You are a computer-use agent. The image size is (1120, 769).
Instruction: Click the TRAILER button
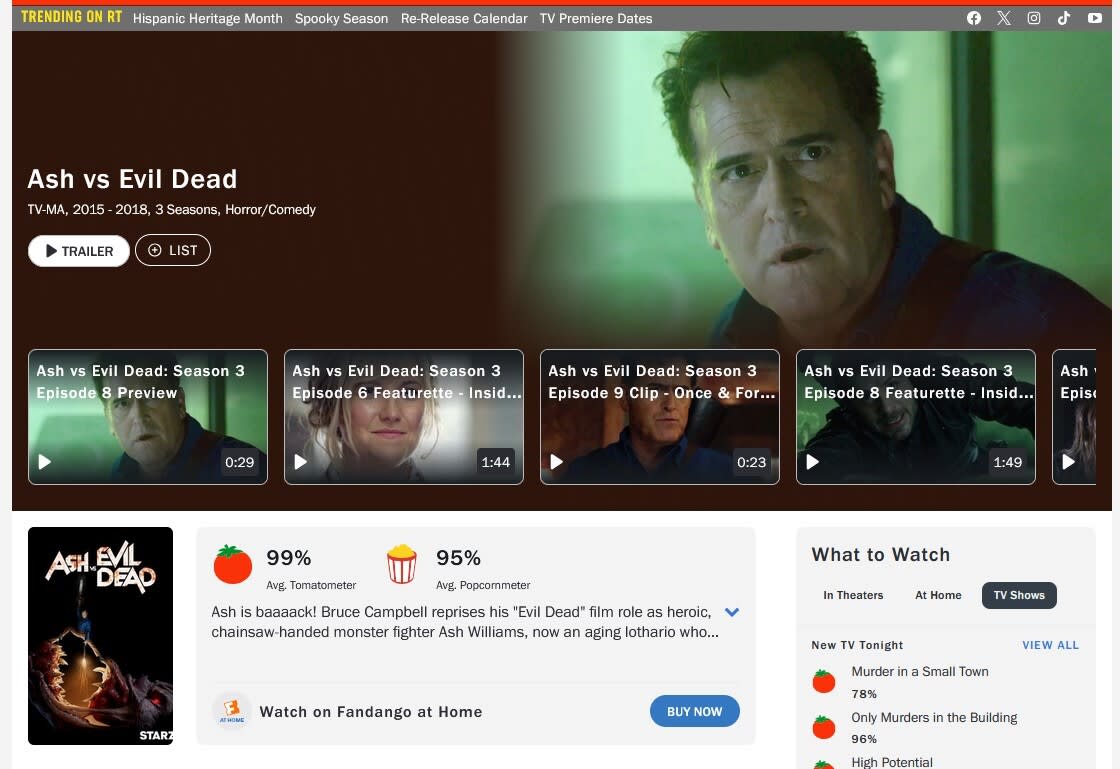click(79, 251)
